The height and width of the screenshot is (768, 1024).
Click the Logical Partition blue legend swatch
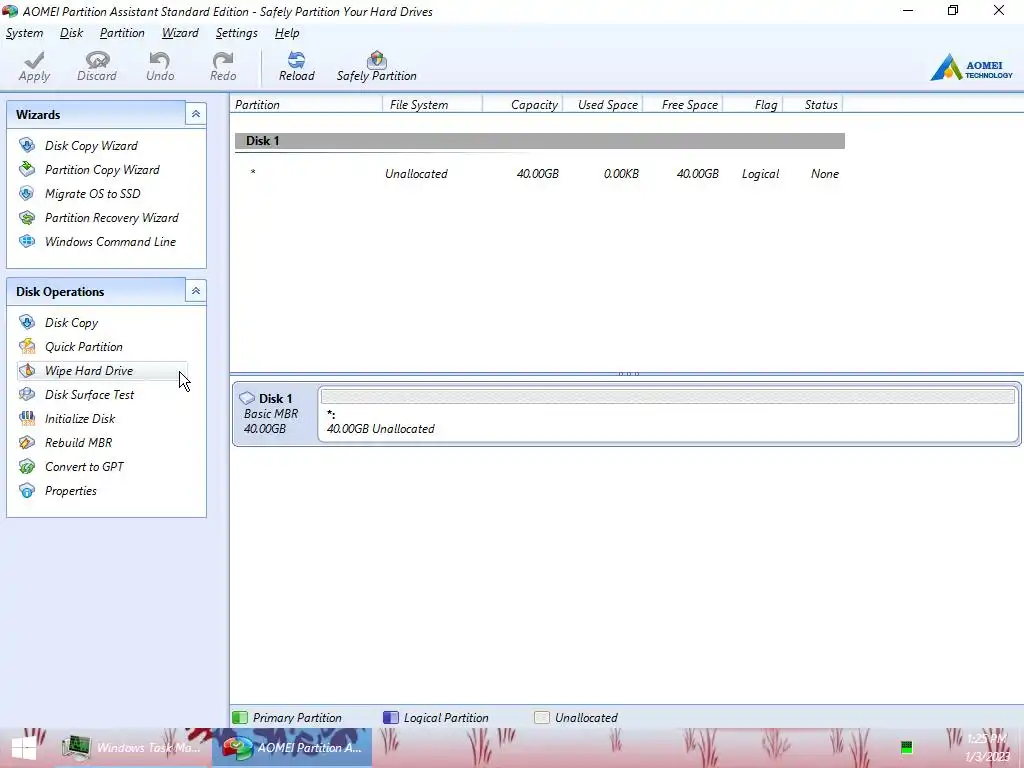click(391, 717)
